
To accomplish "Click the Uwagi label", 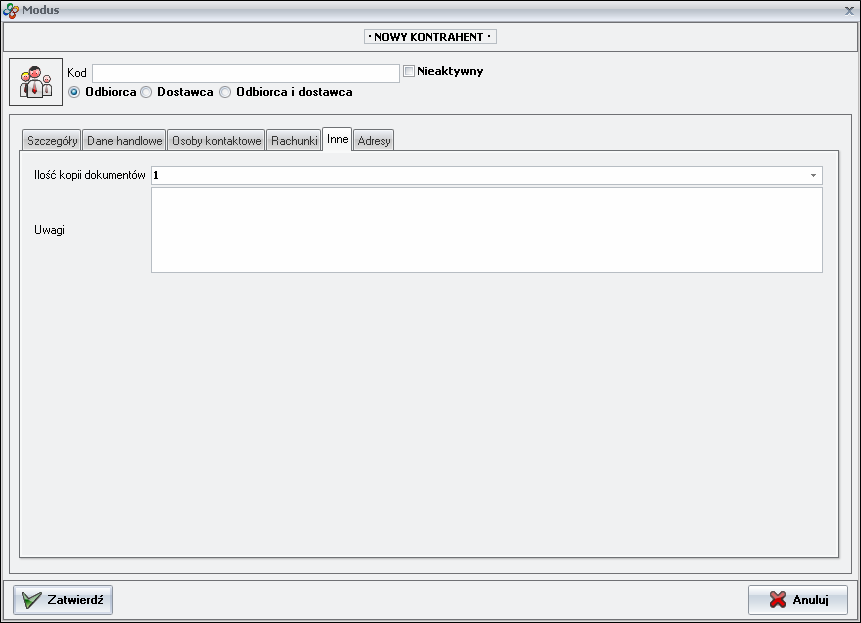I will [49, 230].
